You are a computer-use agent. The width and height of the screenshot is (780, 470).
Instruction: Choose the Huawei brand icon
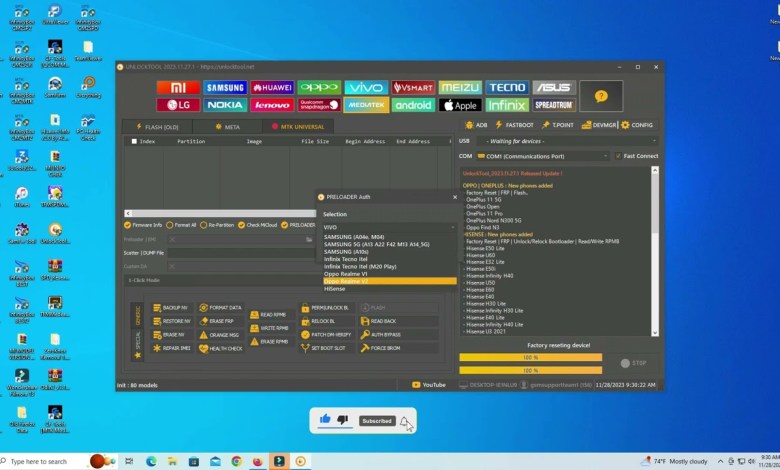tap(272, 88)
